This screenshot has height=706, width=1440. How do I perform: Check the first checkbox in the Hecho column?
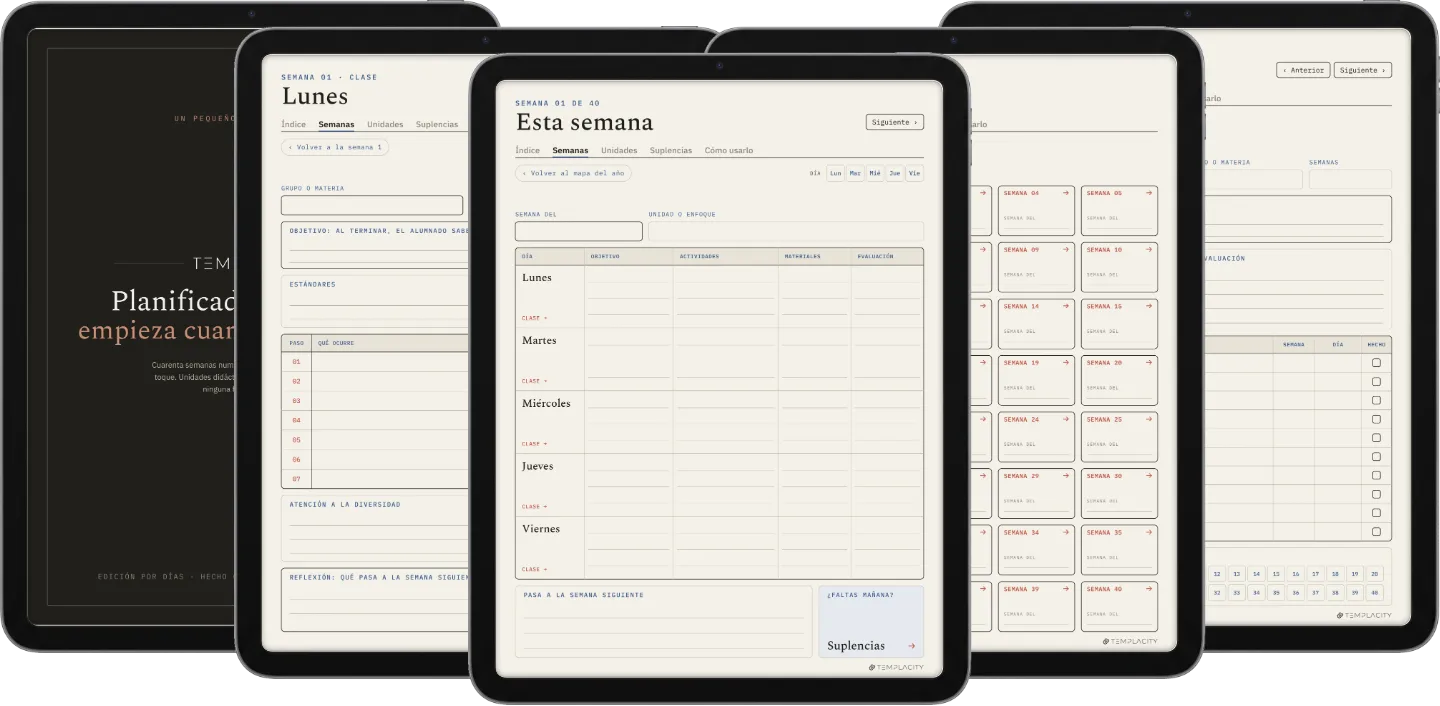[x=1376, y=363]
